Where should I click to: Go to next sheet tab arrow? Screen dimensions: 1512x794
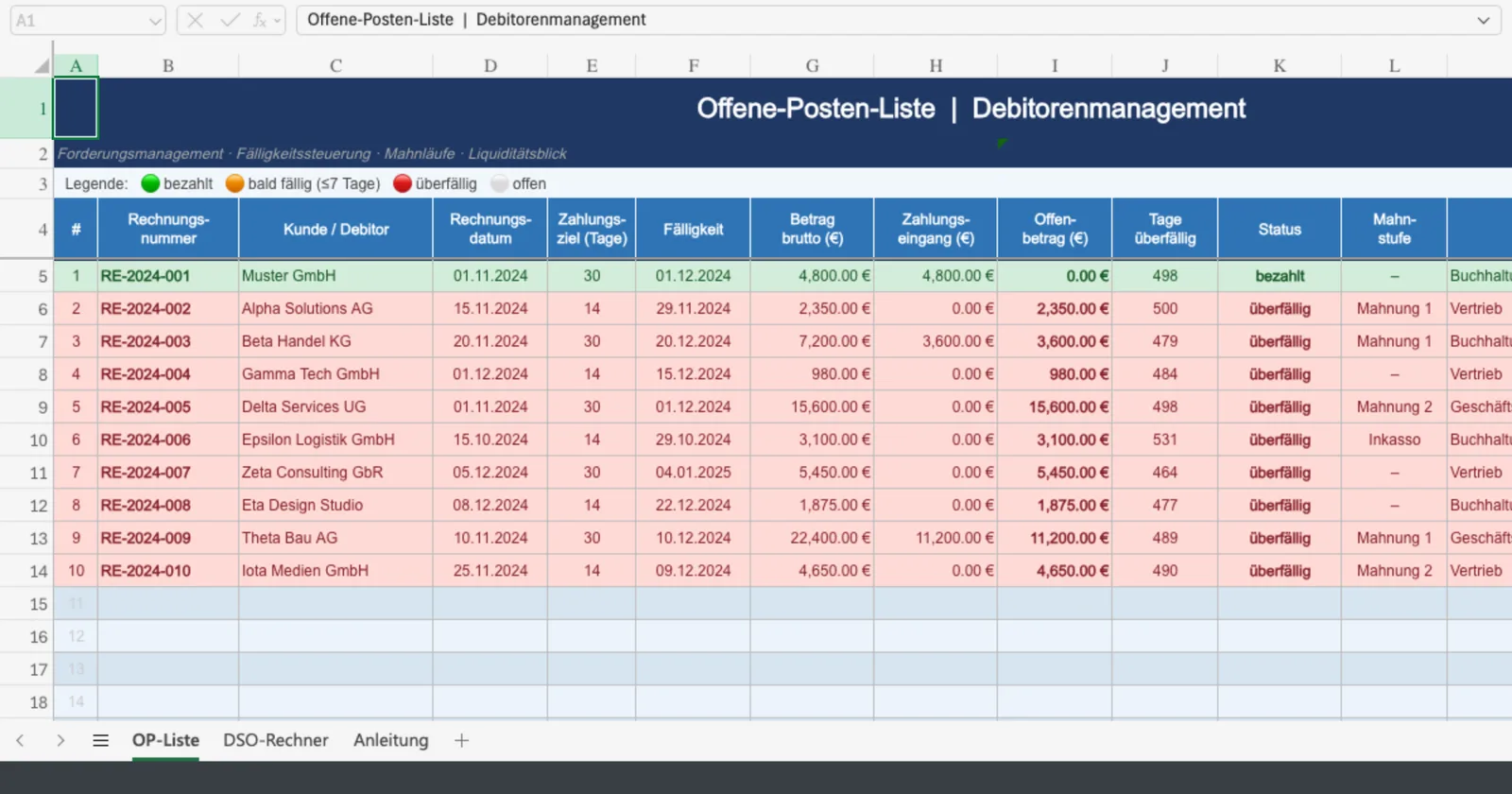click(x=60, y=740)
